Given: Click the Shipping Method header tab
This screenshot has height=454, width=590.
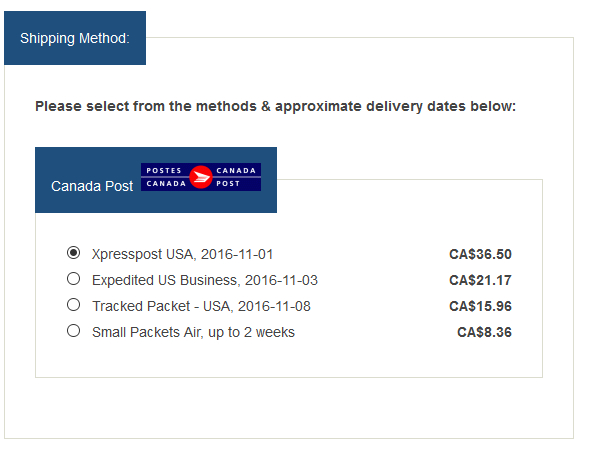Looking at the screenshot, I should (x=75, y=38).
